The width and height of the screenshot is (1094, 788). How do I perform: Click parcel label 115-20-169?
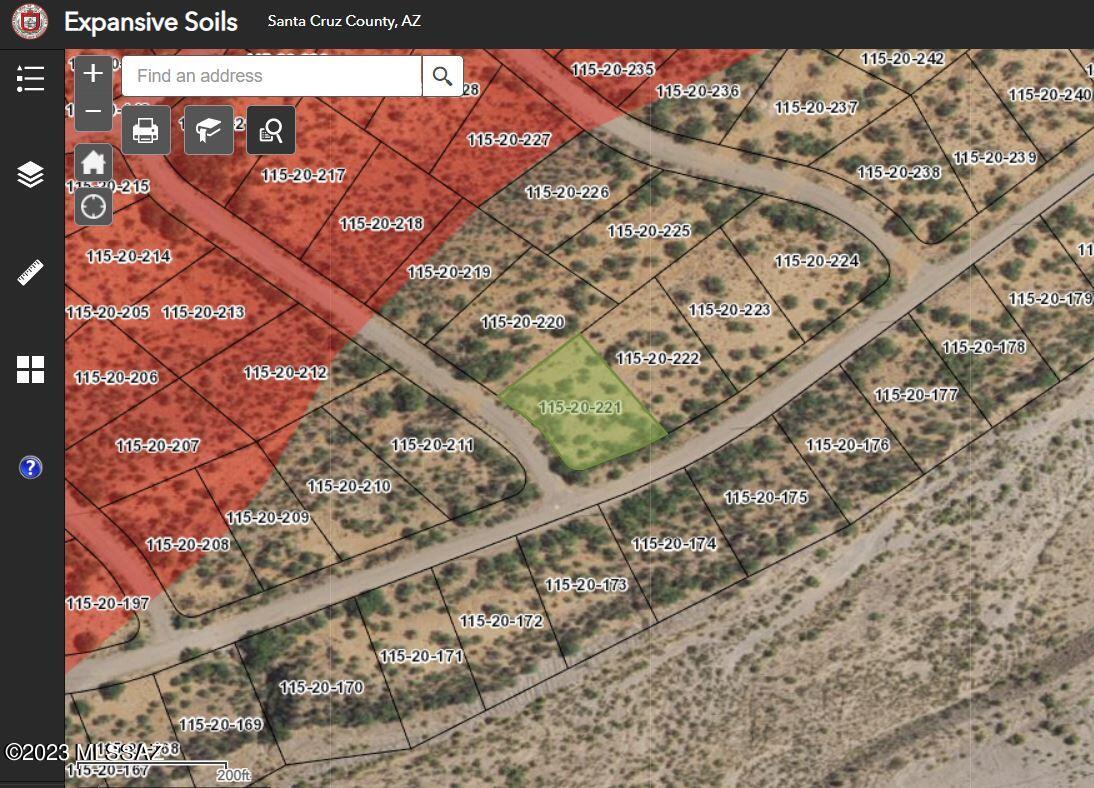point(220,725)
